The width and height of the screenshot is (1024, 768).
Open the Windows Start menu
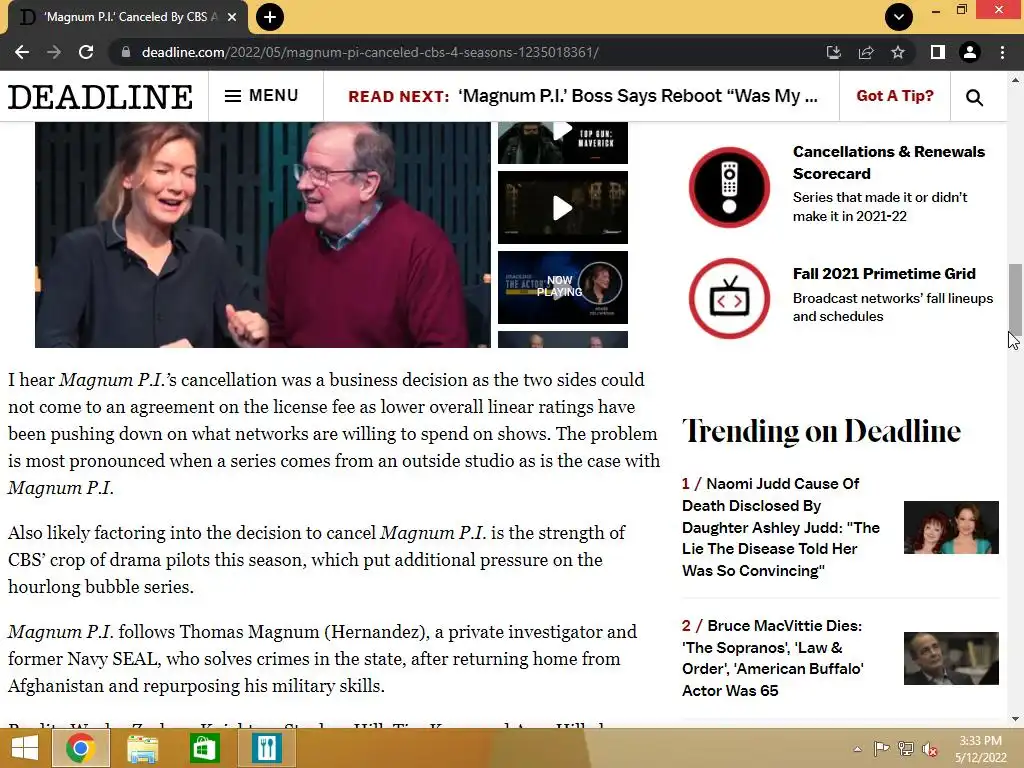(25, 748)
